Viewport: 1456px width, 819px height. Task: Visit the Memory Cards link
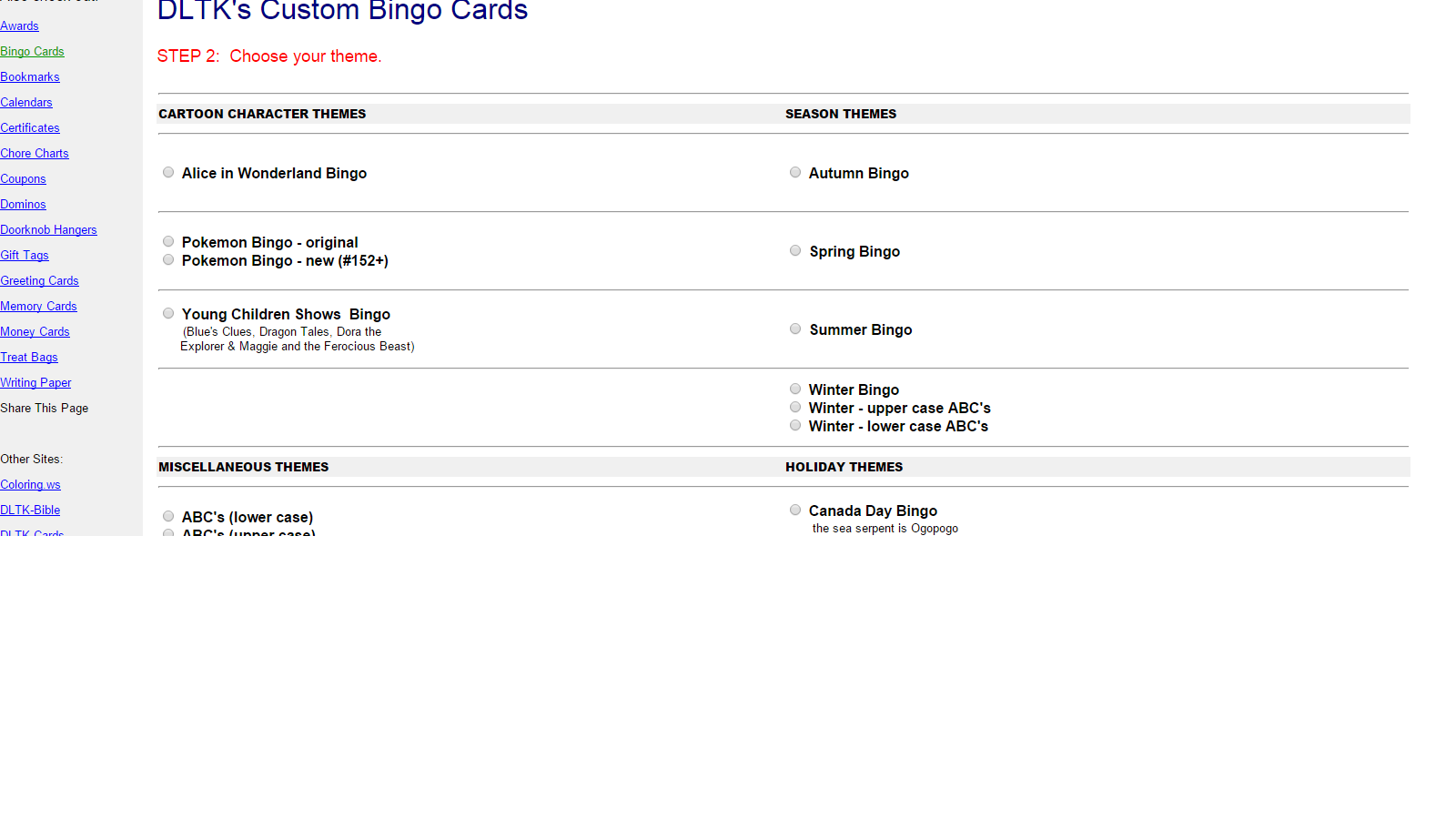click(x=38, y=307)
